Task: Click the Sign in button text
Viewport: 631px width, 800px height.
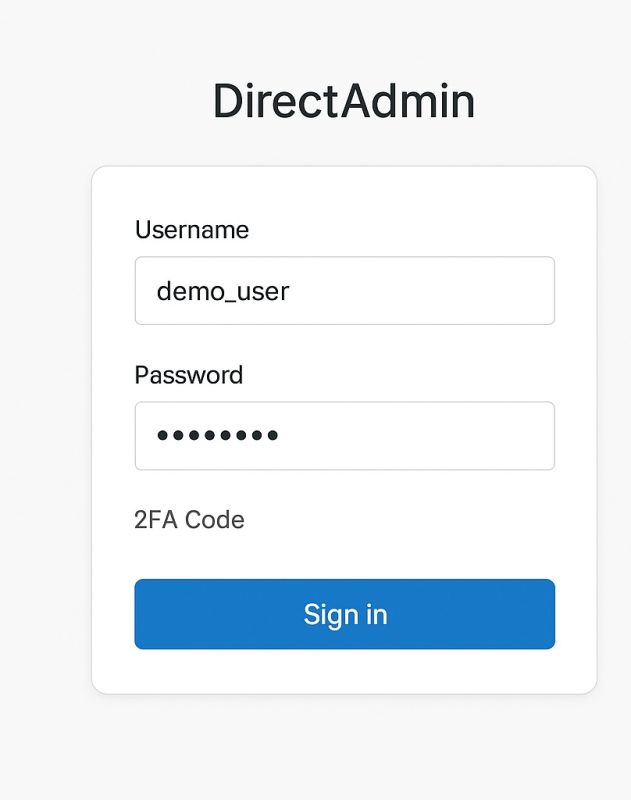Action: pyautogui.click(x=345, y=614)
